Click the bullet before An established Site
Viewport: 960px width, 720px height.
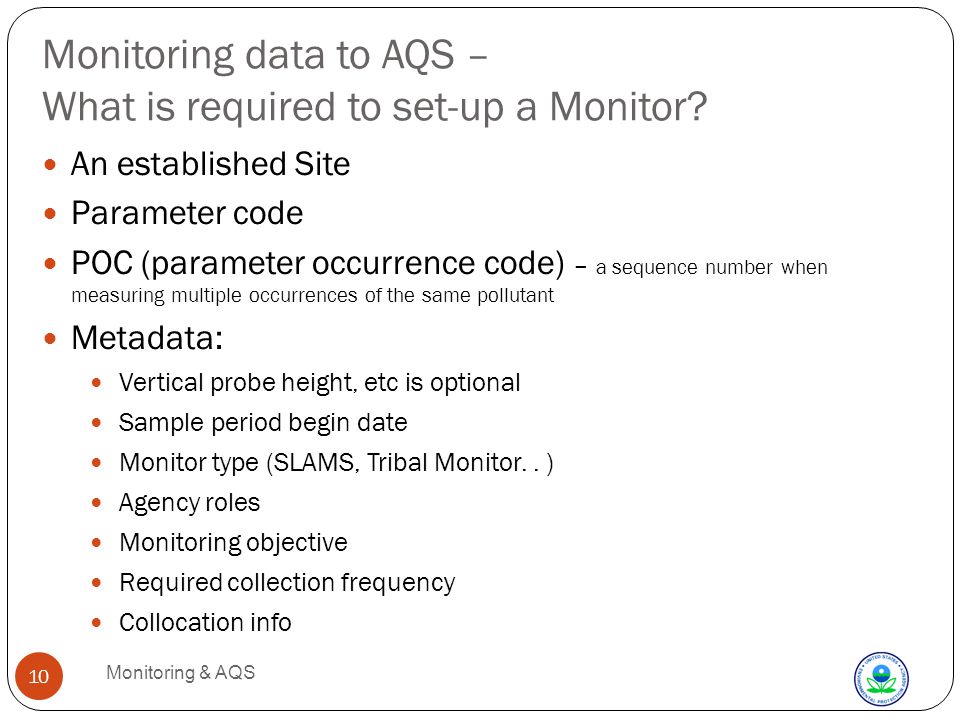(x=50, y=165)
